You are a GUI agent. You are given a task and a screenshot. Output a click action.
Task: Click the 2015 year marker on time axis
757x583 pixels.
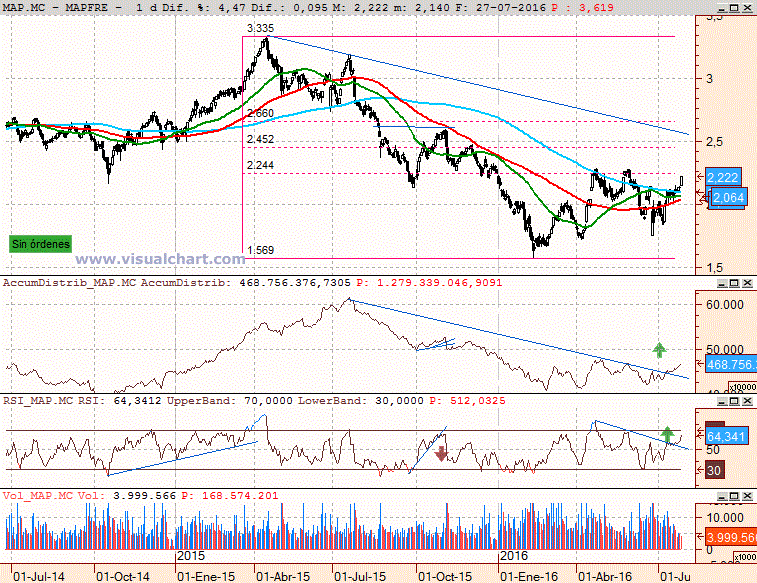(191, 555)
